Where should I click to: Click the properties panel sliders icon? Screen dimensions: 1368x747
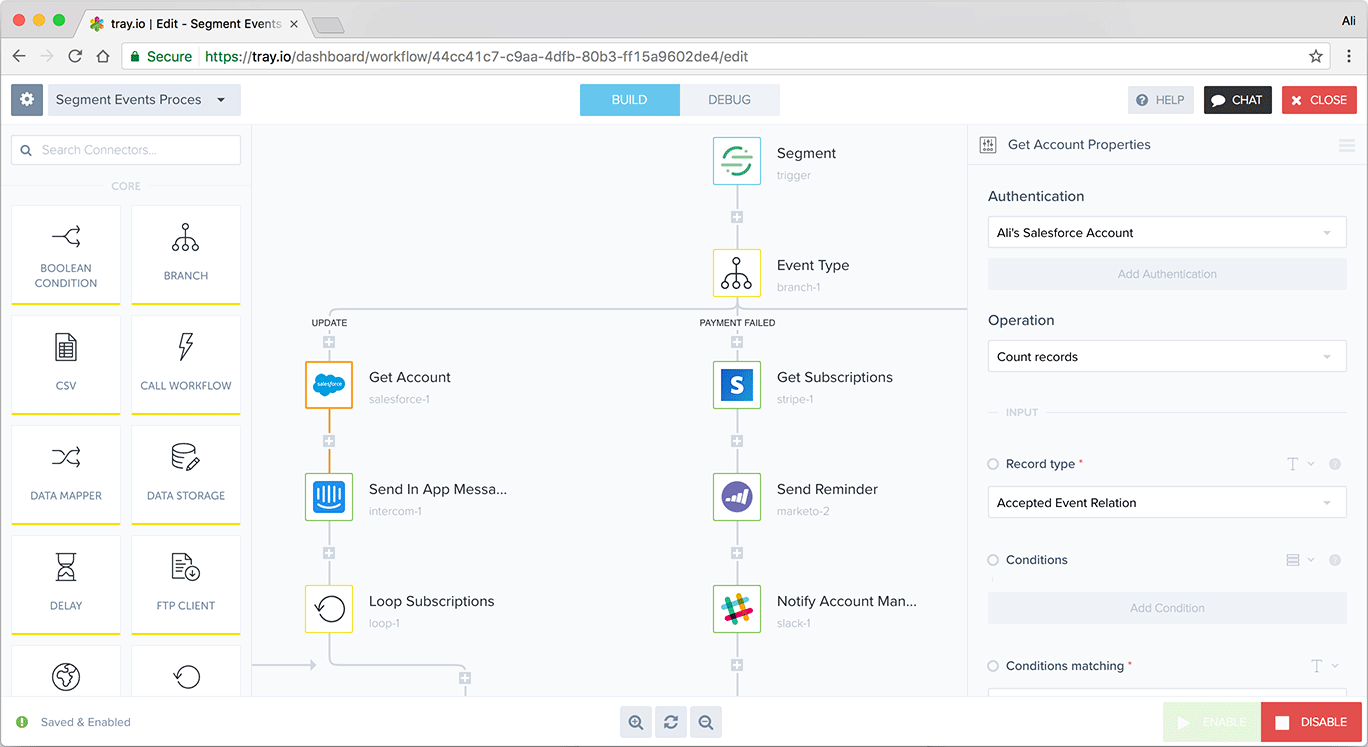coord(988,145)
